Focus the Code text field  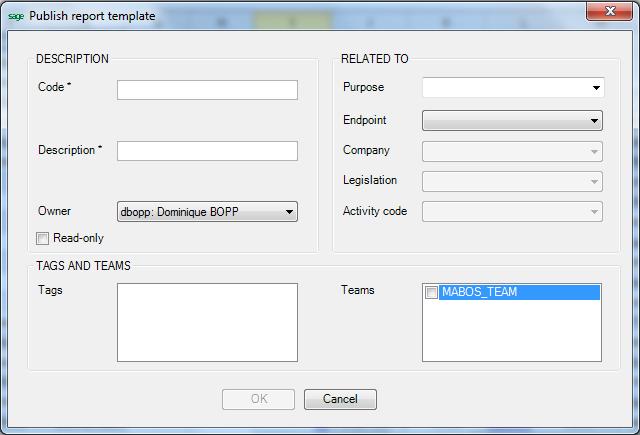click(x=207, y=90)
